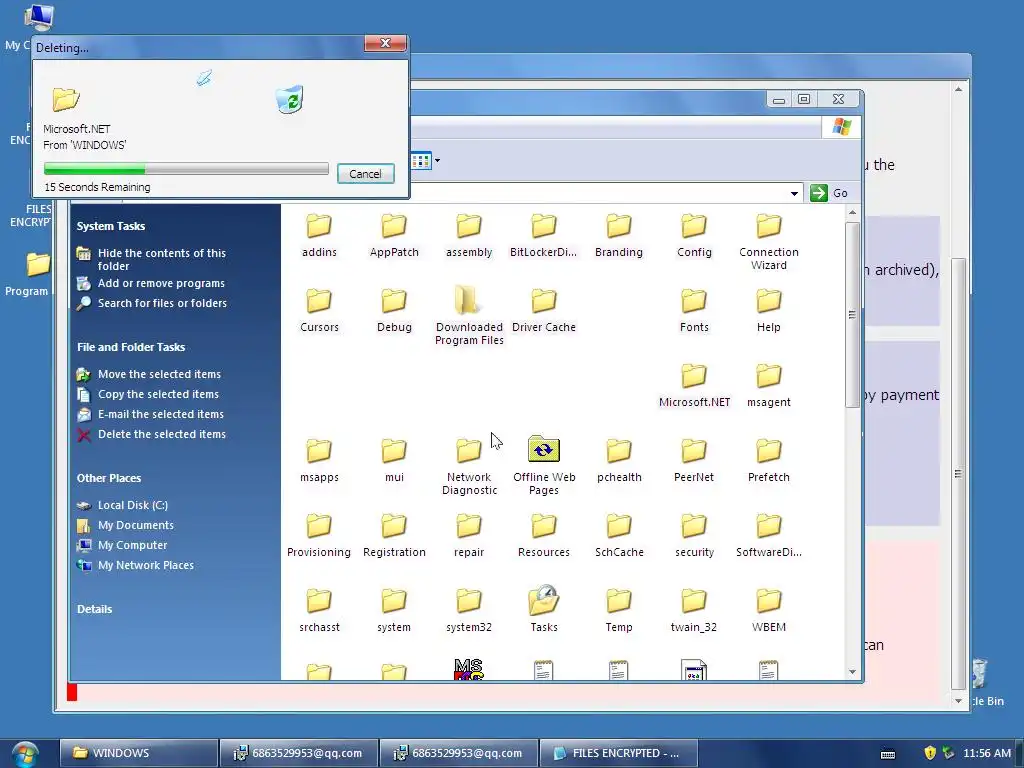Open My Computer in Other Places
1024x768 pixels.
(x=132, y=545)
